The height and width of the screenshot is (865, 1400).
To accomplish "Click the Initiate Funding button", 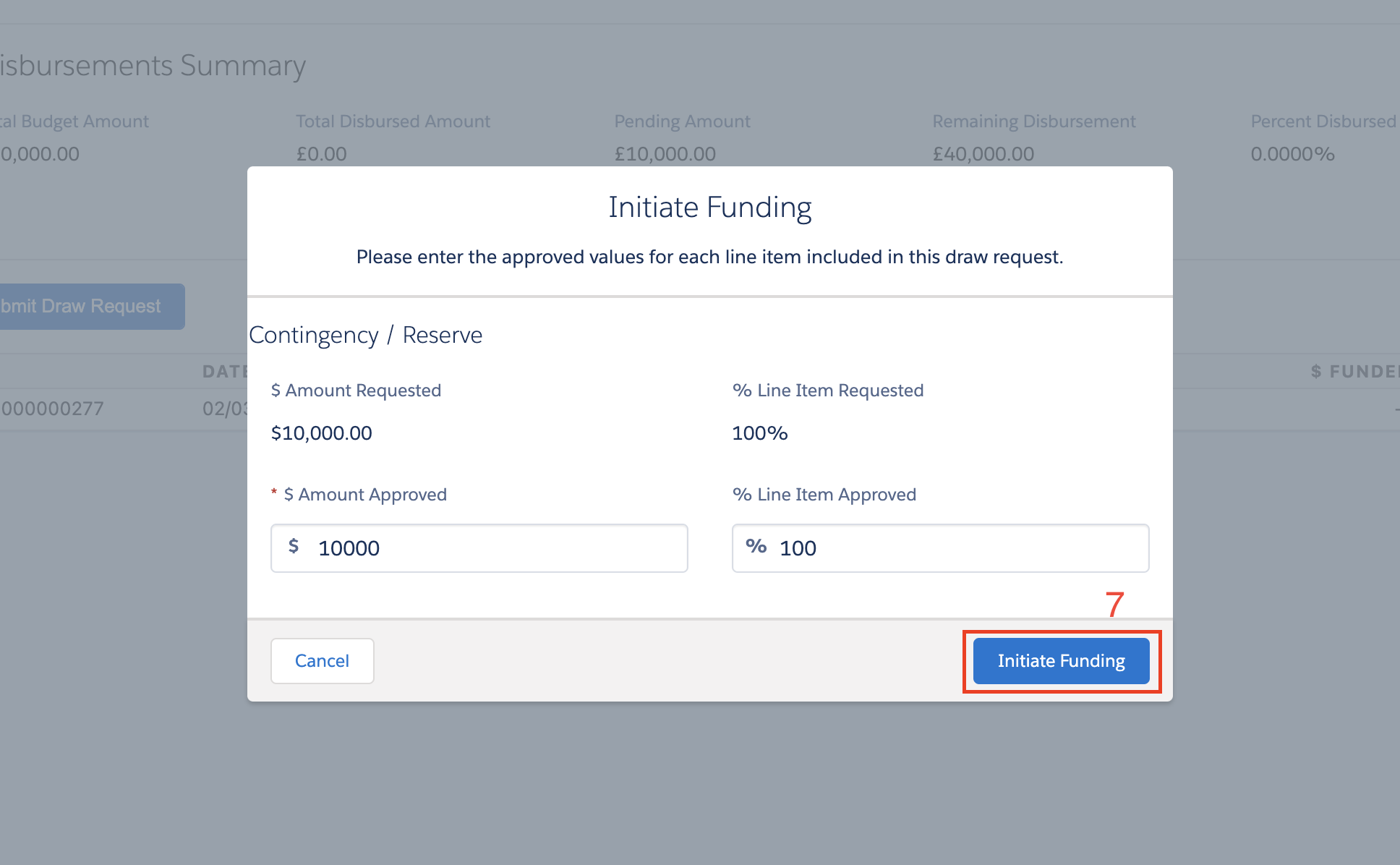I will pyautogui.click(x=1060, y=660).
